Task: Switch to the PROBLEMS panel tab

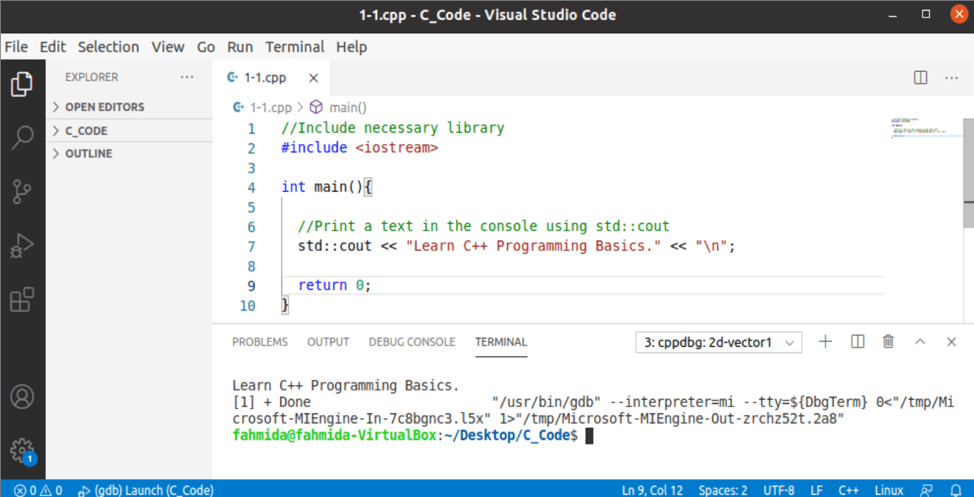Action: point(260,342)
